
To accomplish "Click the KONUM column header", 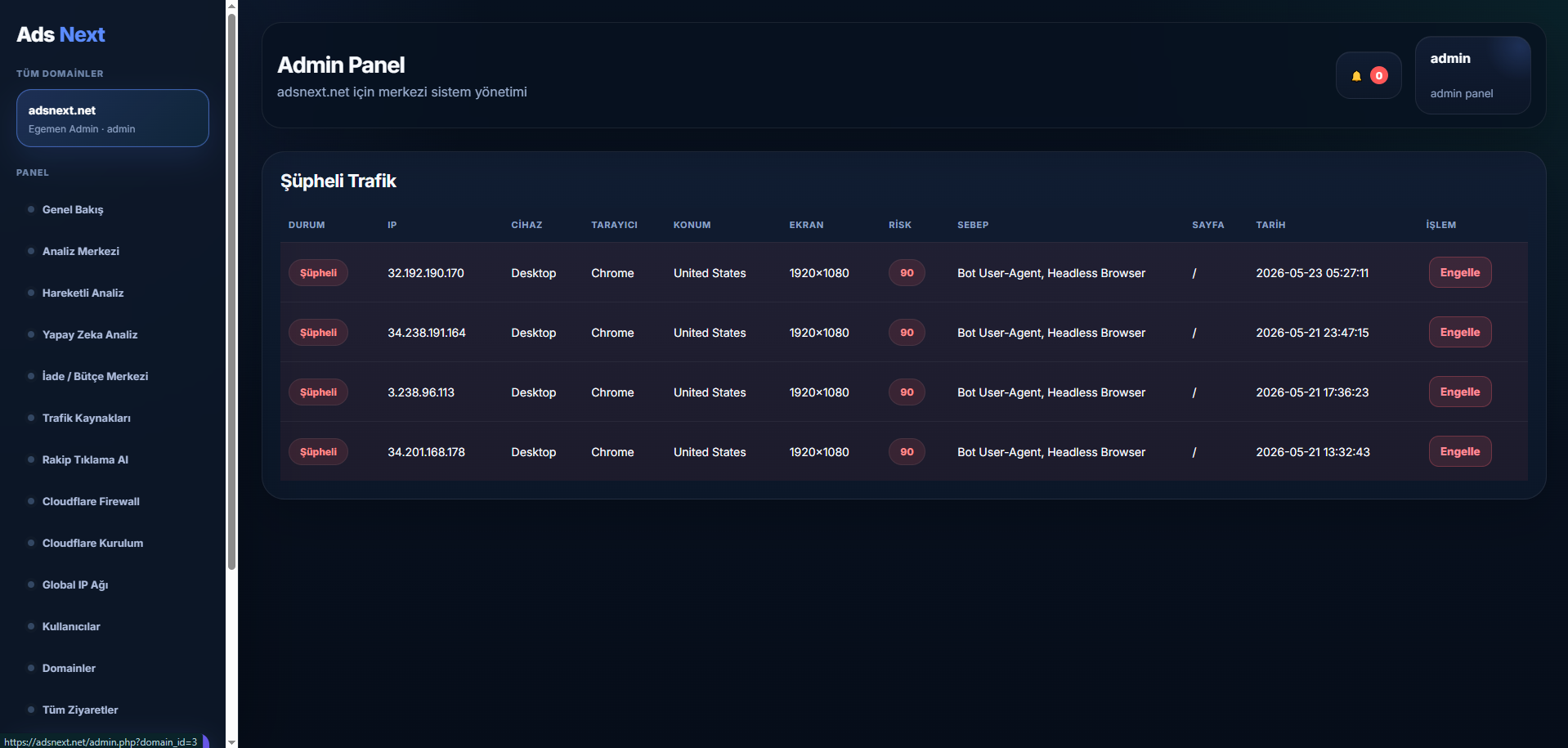I will click(x=692, y=225).
